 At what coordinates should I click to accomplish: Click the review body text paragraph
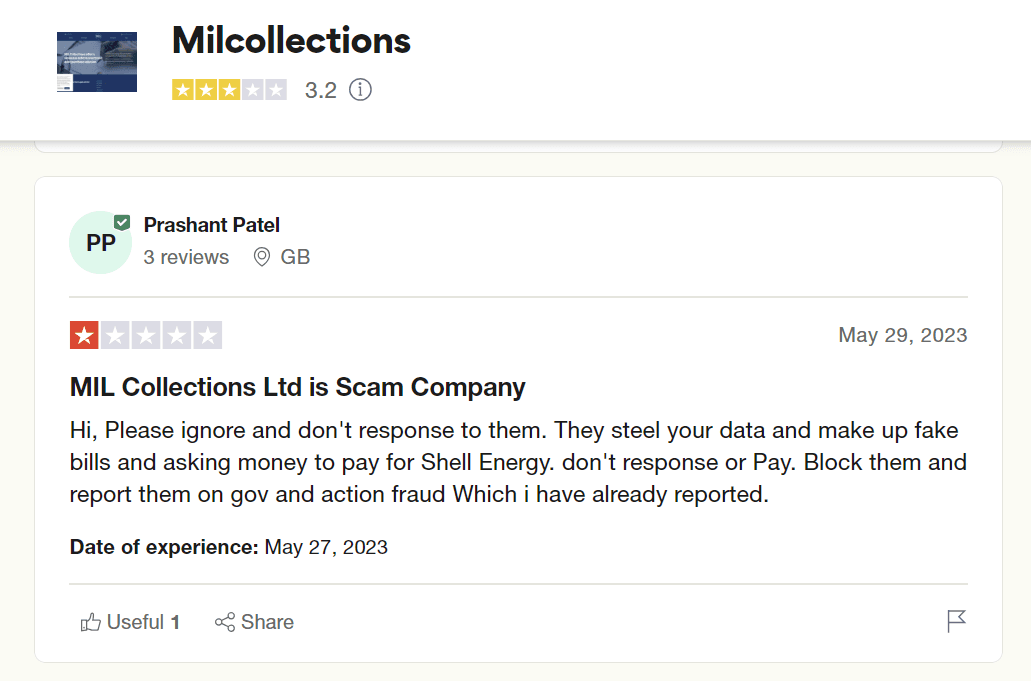tap(518, 462)
